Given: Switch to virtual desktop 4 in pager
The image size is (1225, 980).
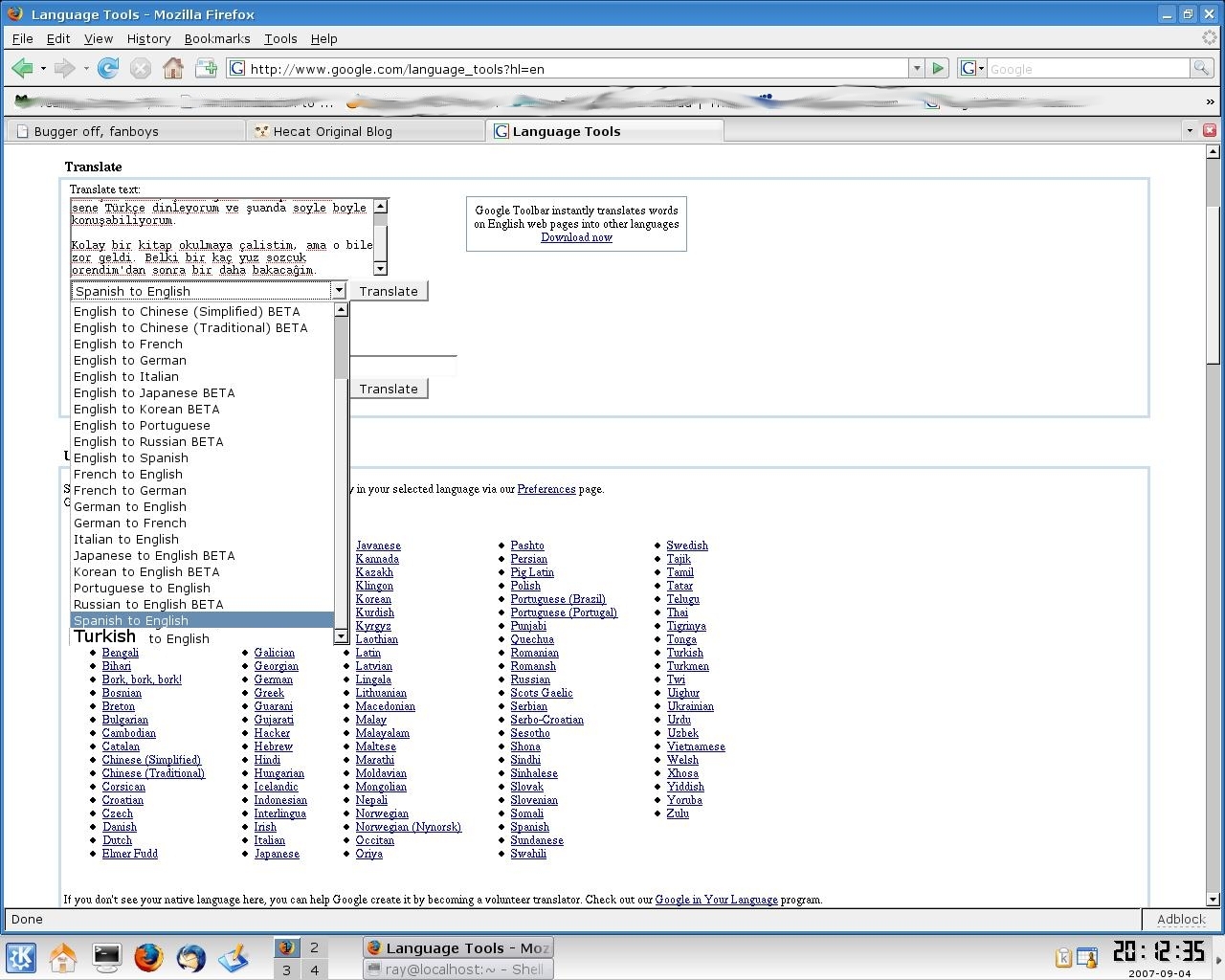Looking at the screenshot, I should [x=314, y=969].
